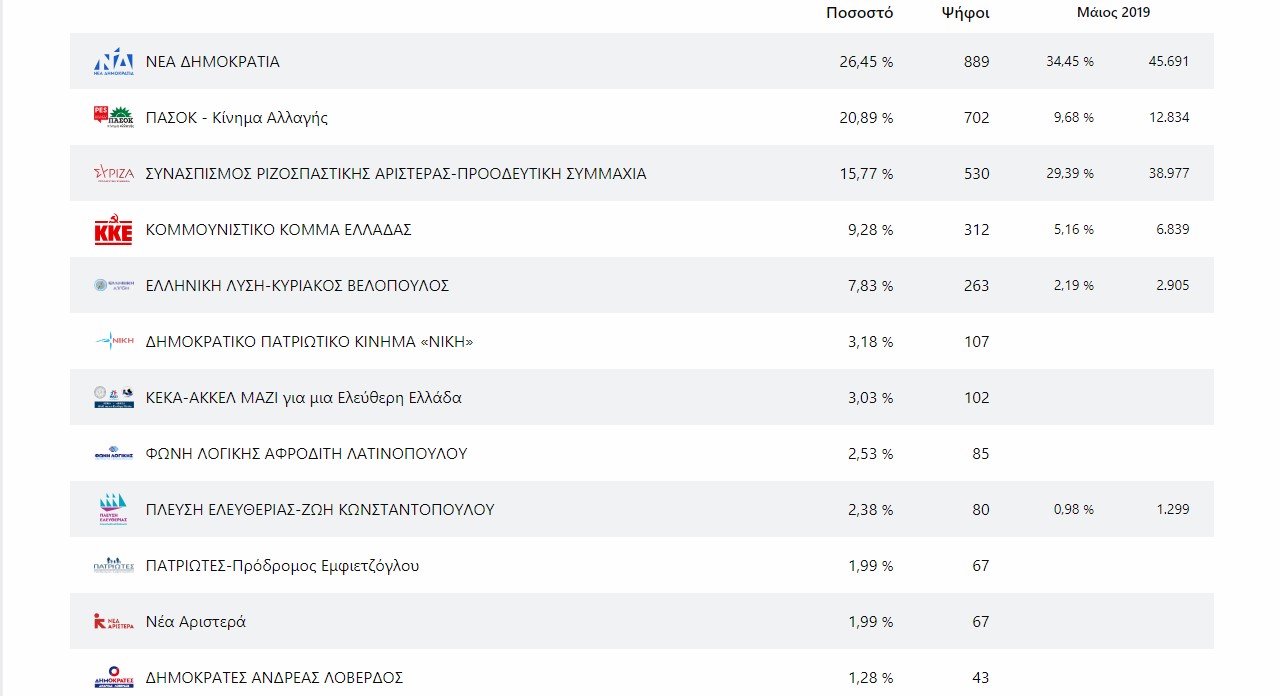Click the Νέα Αριστερά party logo
The height and width of the screenshot is (696, 1280).
(x=113, y=622)
